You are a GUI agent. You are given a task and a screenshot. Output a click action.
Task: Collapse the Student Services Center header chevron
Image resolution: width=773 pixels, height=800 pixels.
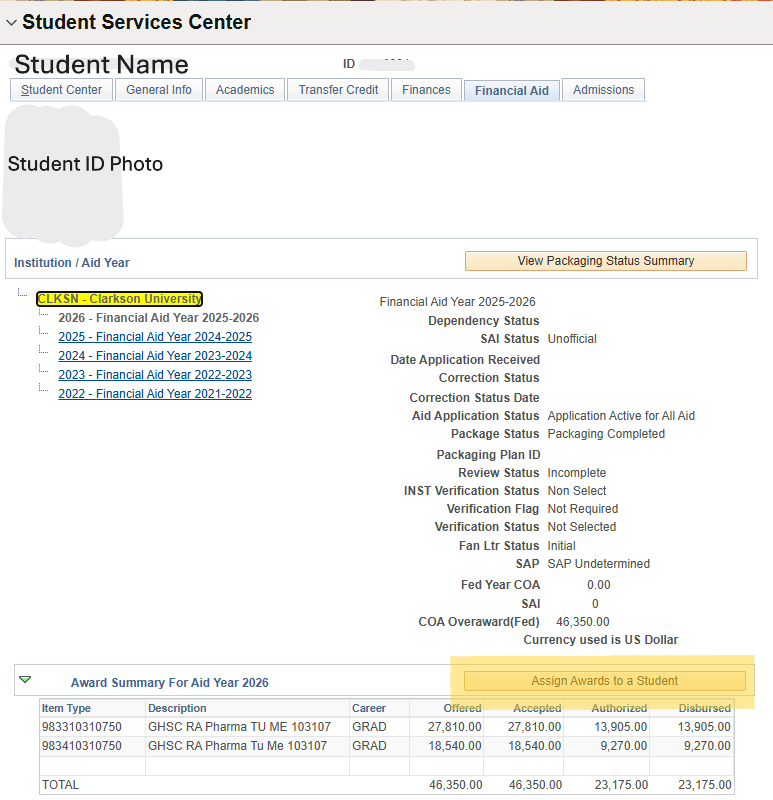[11, 22]
